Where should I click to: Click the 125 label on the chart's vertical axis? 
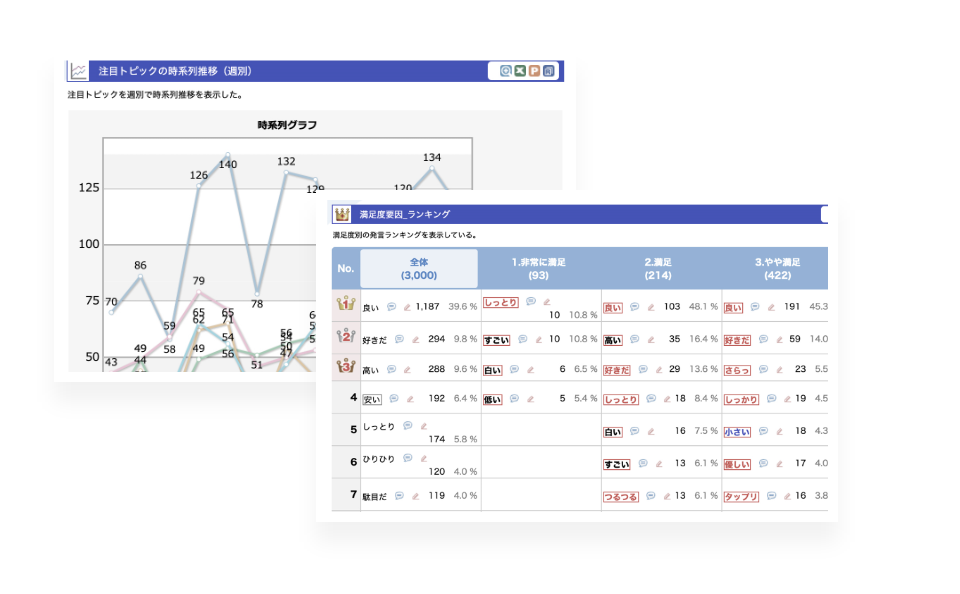click(x=89, y=188)
